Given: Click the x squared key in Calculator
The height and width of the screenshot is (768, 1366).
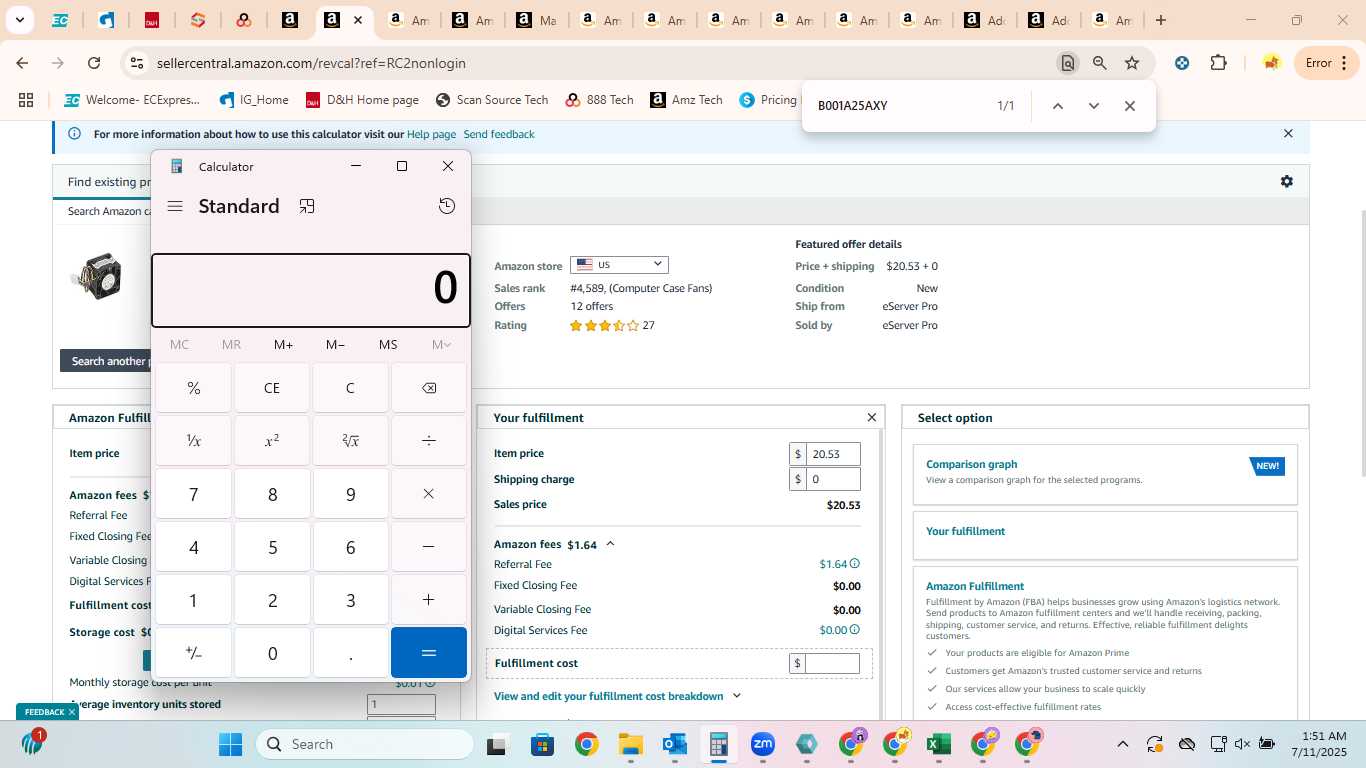Looking at the screenshot, I should click(x=272, y=441).
